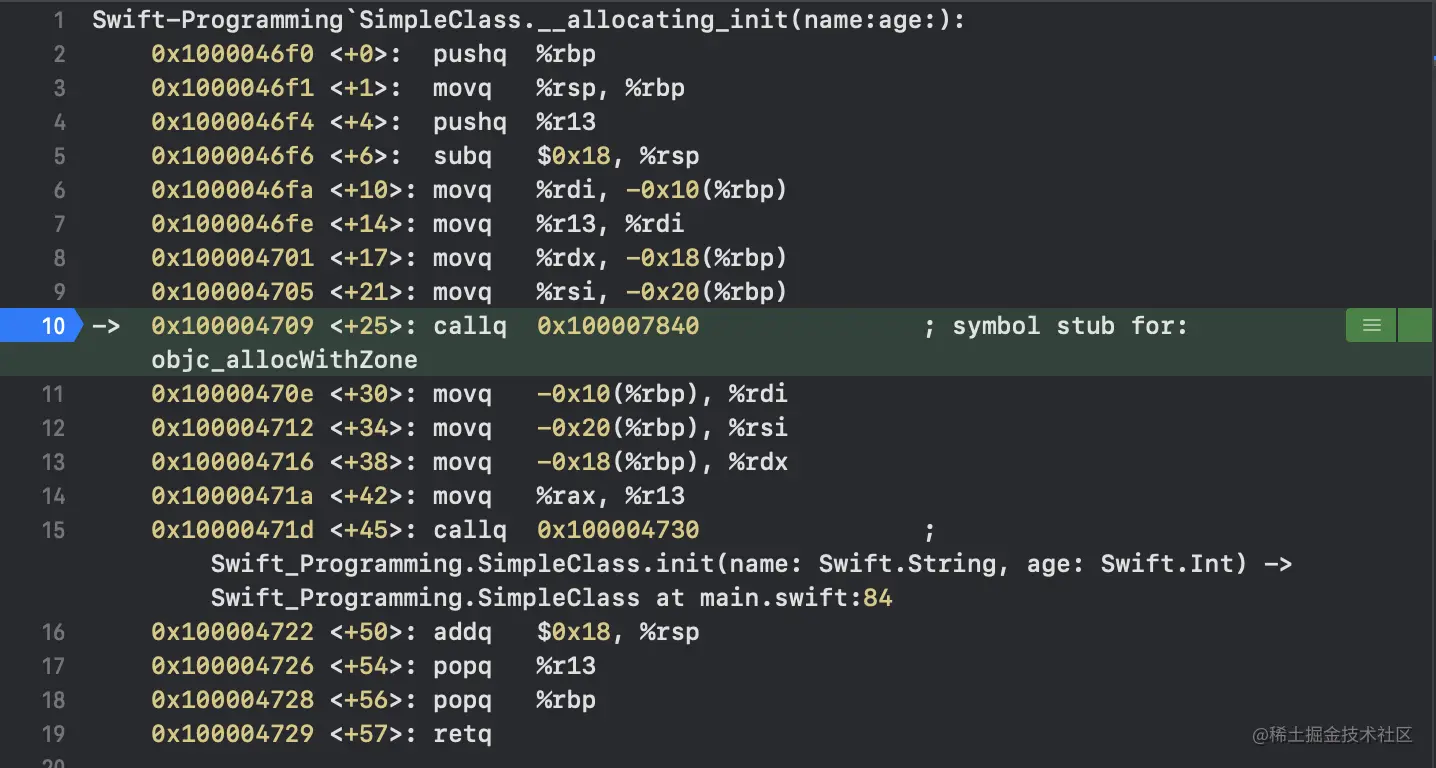The width and height of the screenshot is (1436, 768).
Task: Click address 0x100007840 in the callq line
Action: coord(618,326)
